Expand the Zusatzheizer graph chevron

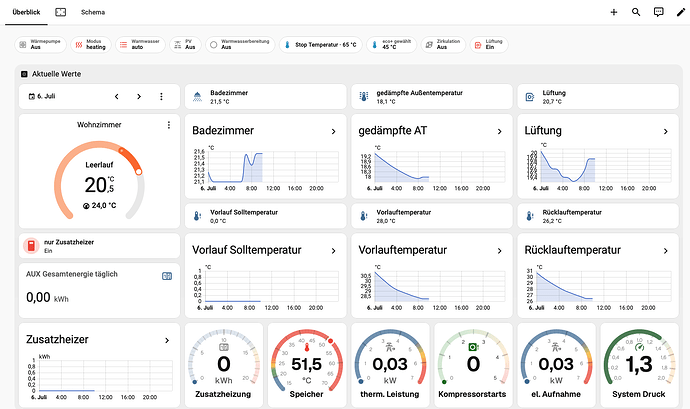point(167,340)
